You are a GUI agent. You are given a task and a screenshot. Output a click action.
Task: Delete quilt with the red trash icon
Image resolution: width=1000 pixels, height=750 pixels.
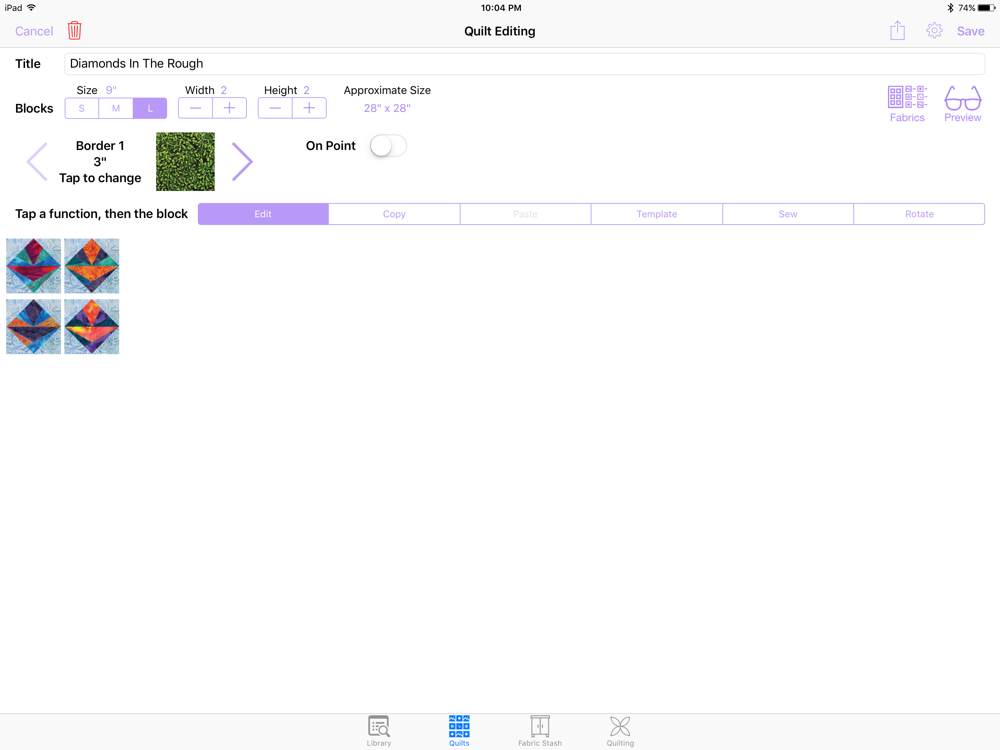click(x=75, y=31)
